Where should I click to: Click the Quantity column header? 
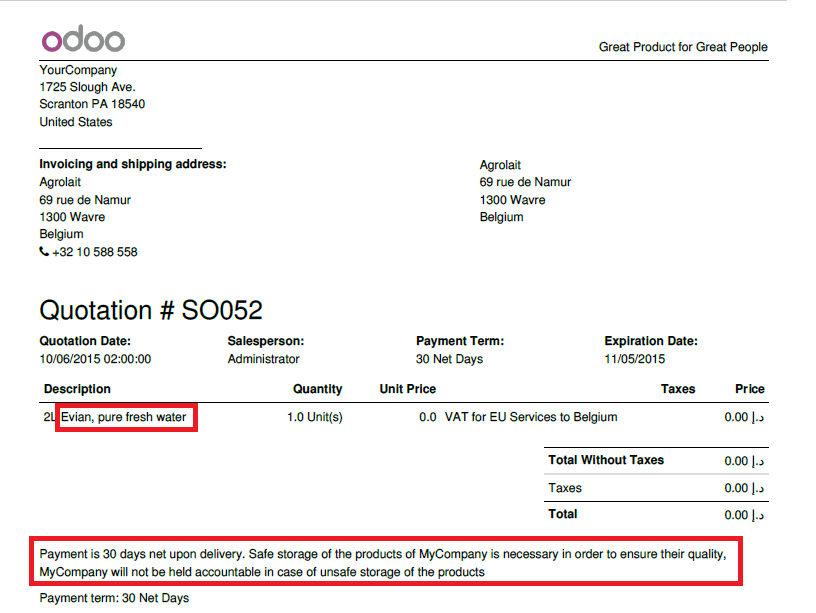[317, 389]
